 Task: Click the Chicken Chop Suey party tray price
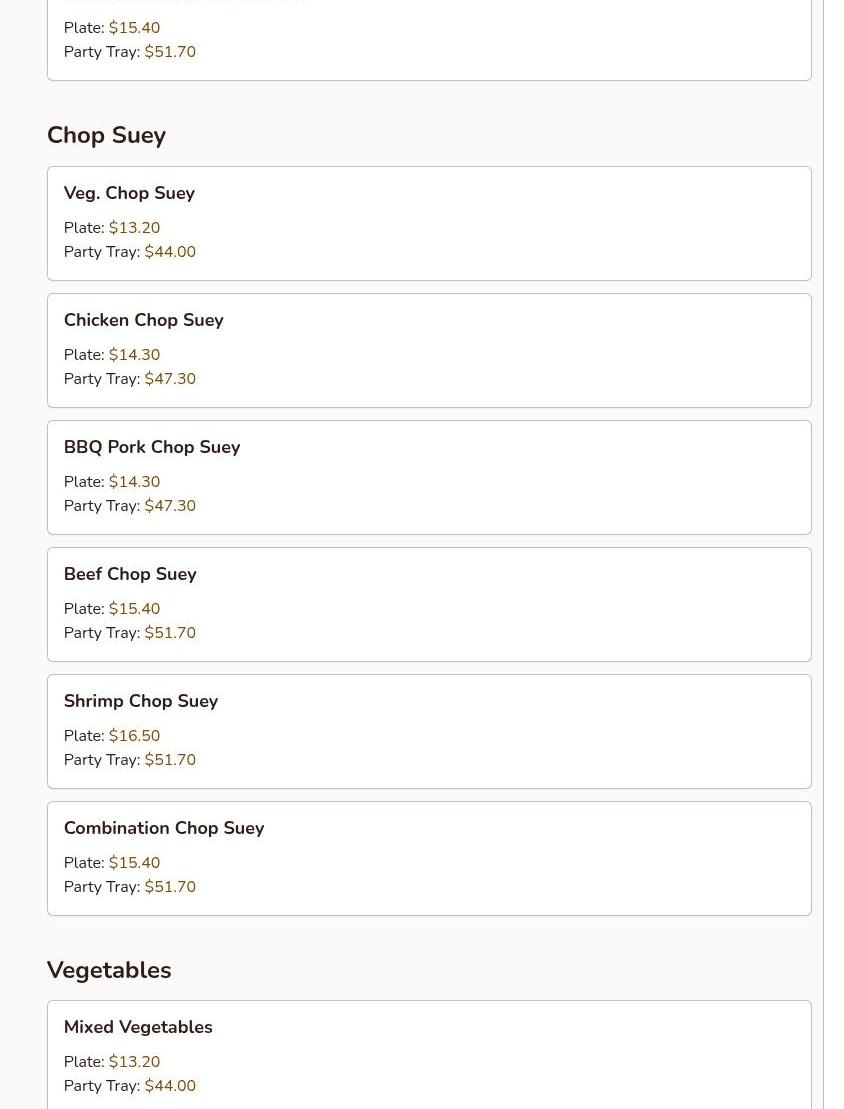coord(170,378)
